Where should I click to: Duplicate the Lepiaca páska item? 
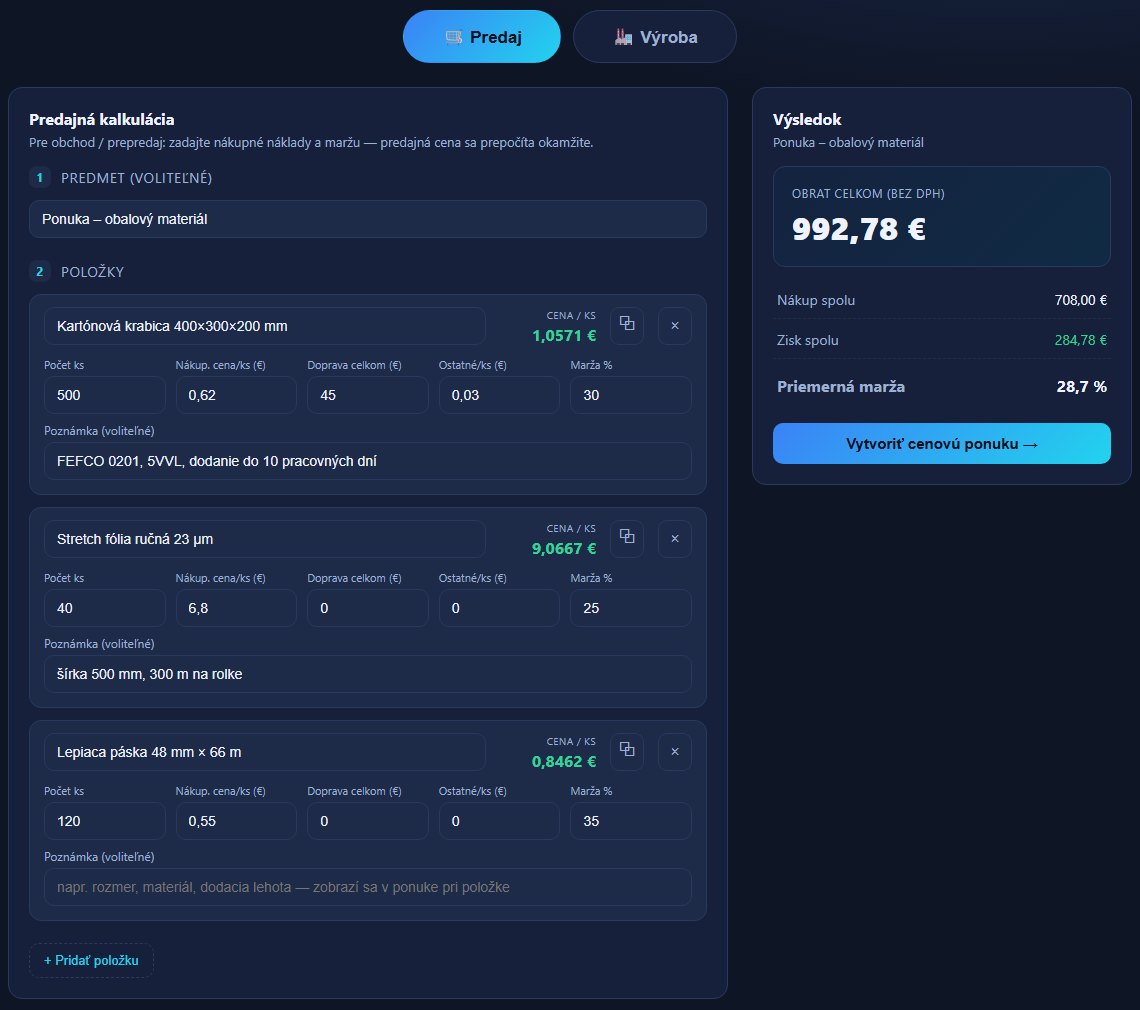tap(627, 751)
